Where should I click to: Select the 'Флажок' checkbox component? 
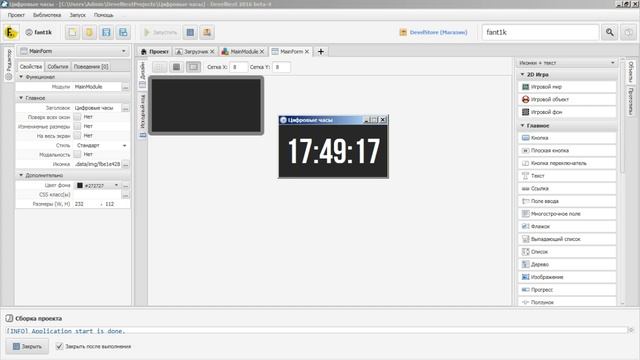(567, 227)
